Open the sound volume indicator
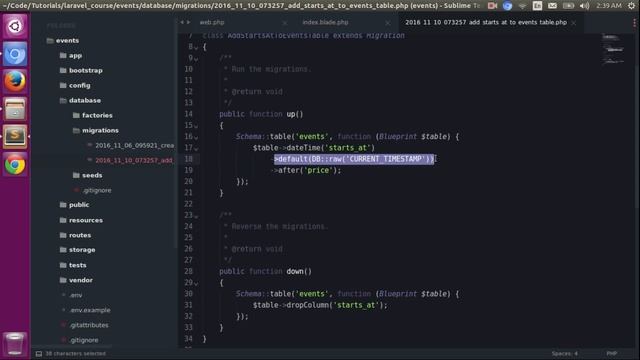640x360 pixels. pos(584,6)
